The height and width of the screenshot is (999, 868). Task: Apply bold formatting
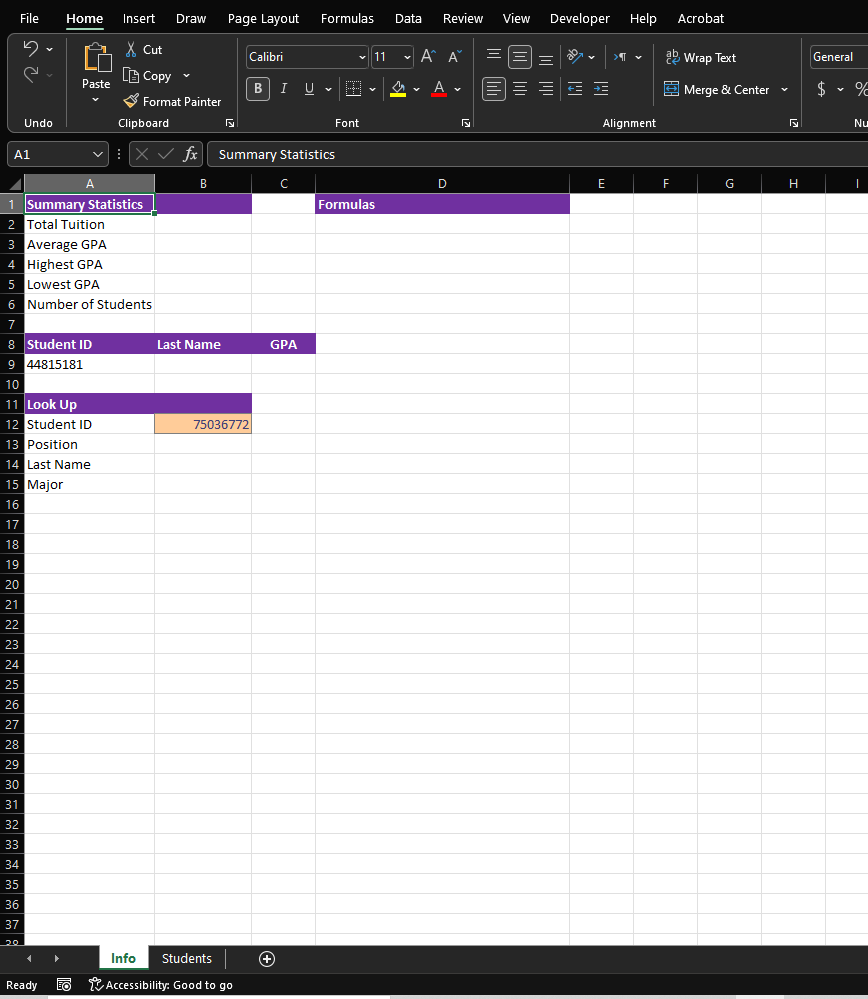(x=257, y=89)
